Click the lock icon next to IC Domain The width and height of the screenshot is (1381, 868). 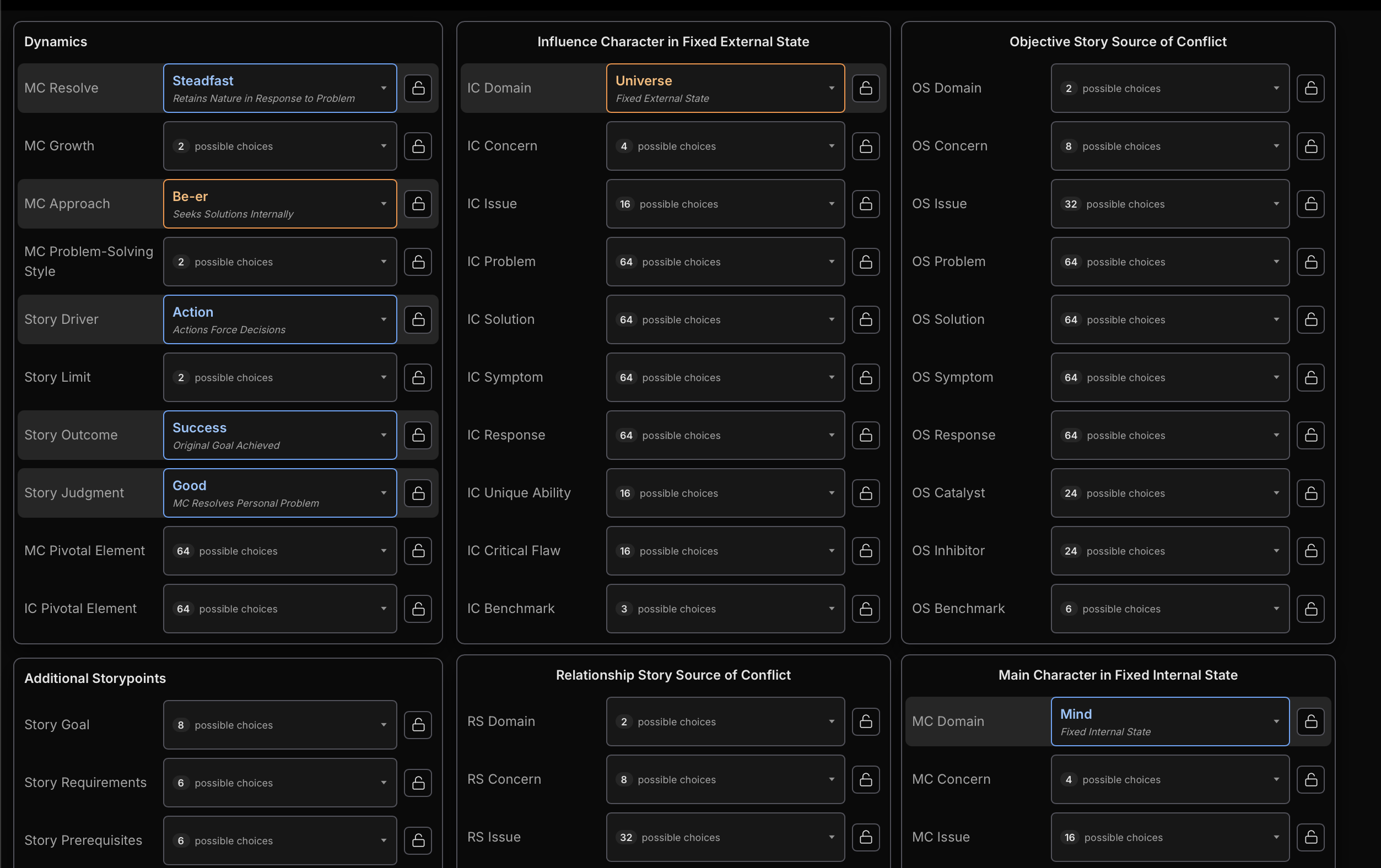865,88
